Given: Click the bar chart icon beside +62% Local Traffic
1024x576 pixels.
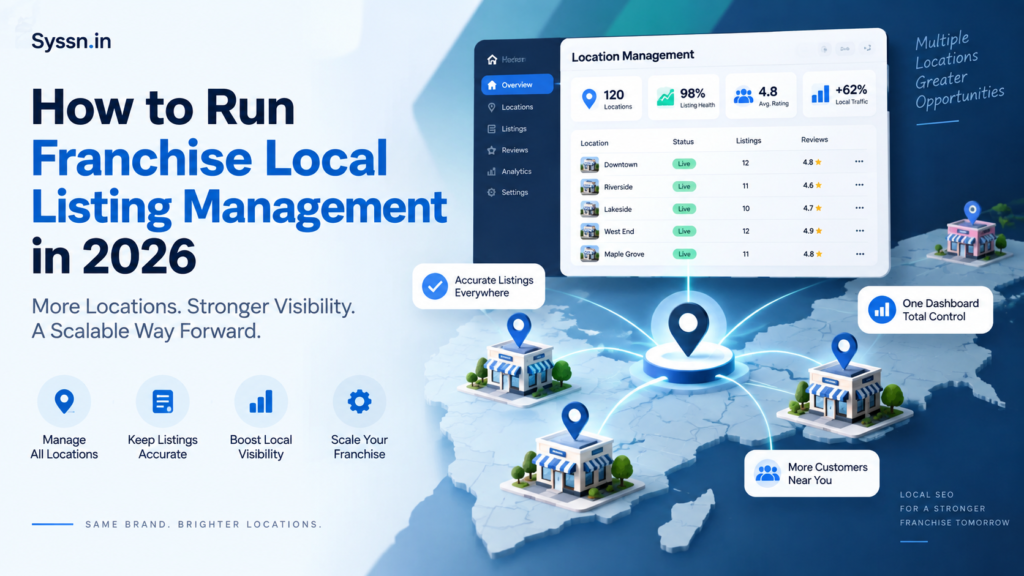Looking at the screenshot, I should coord(820,95).
